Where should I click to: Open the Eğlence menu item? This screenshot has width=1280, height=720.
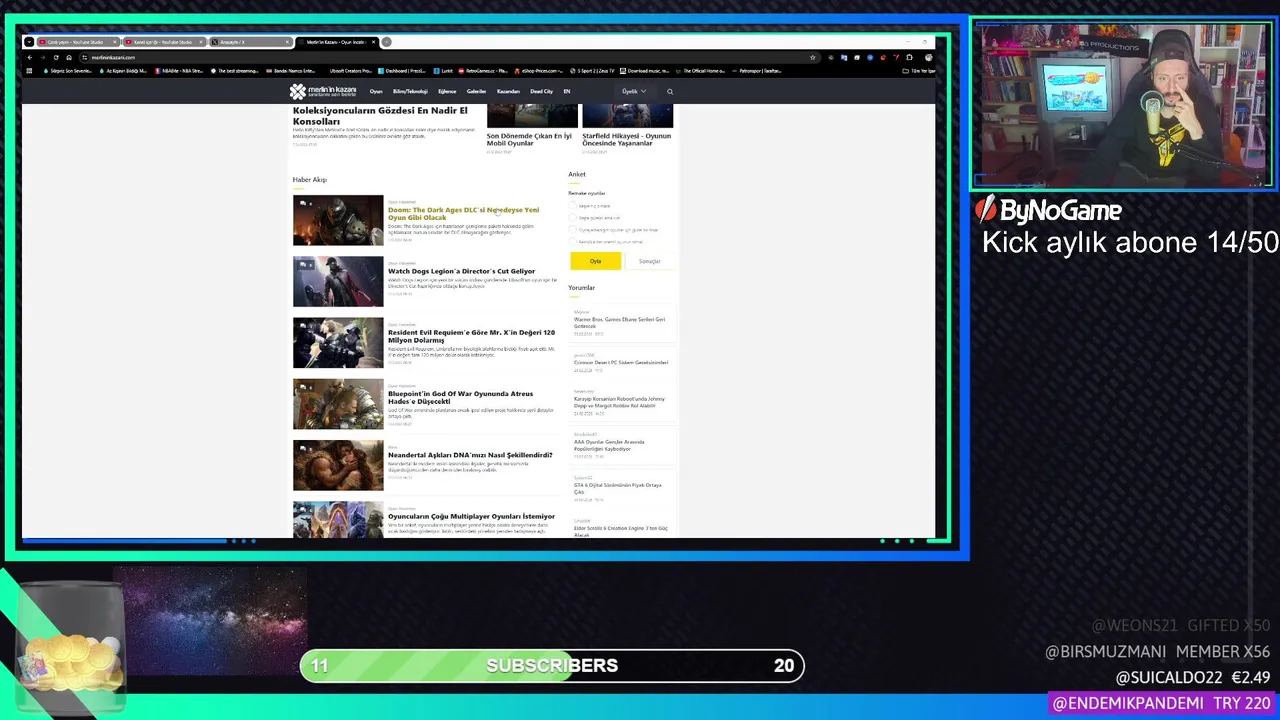(x=447, y=91)
